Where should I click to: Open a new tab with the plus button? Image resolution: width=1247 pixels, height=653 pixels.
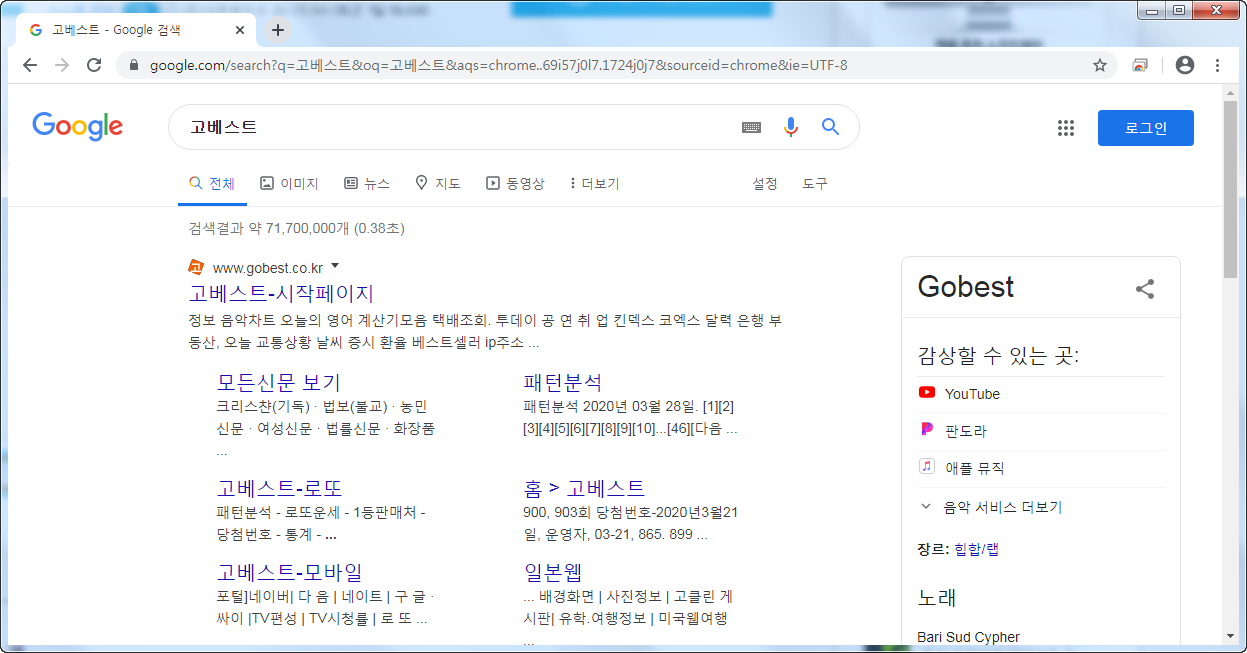[278, 30]
